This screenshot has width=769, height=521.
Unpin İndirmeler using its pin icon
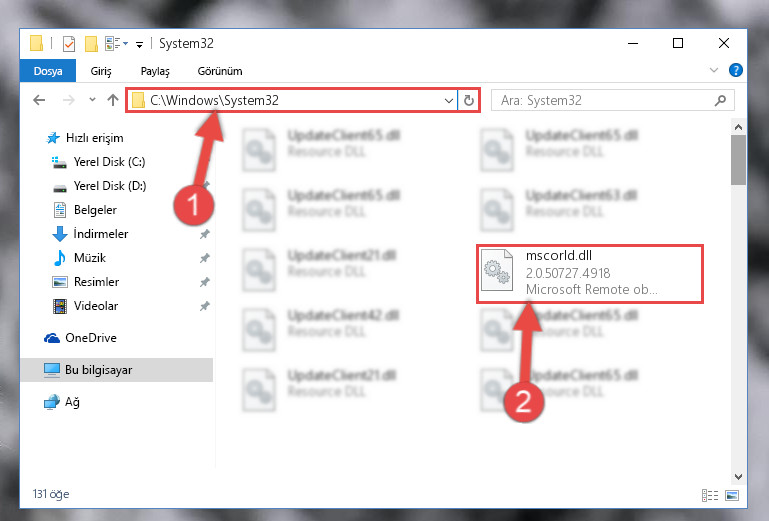(205, 234)
